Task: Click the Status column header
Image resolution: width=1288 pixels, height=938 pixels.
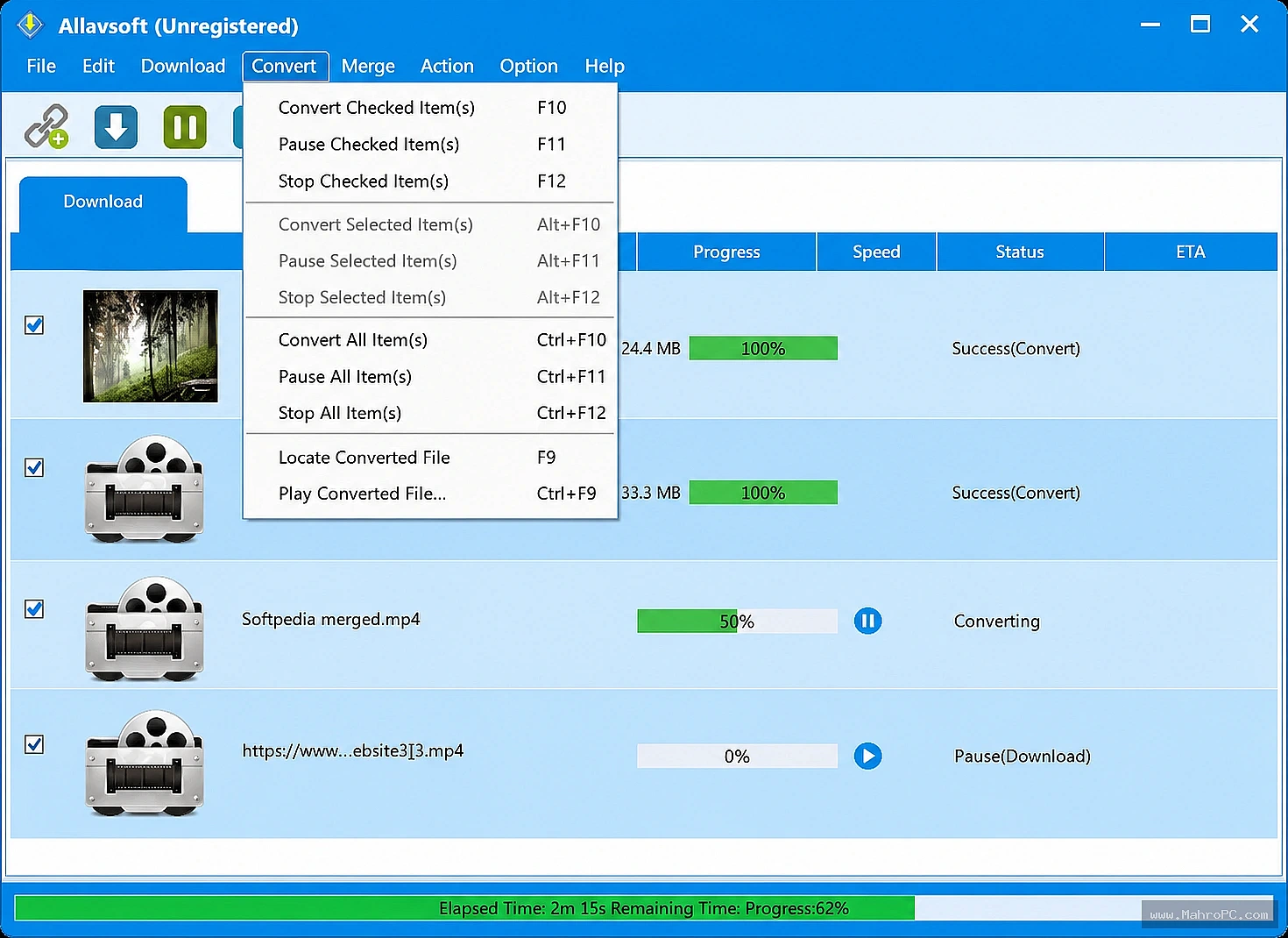Action: tap(1020, 252)
